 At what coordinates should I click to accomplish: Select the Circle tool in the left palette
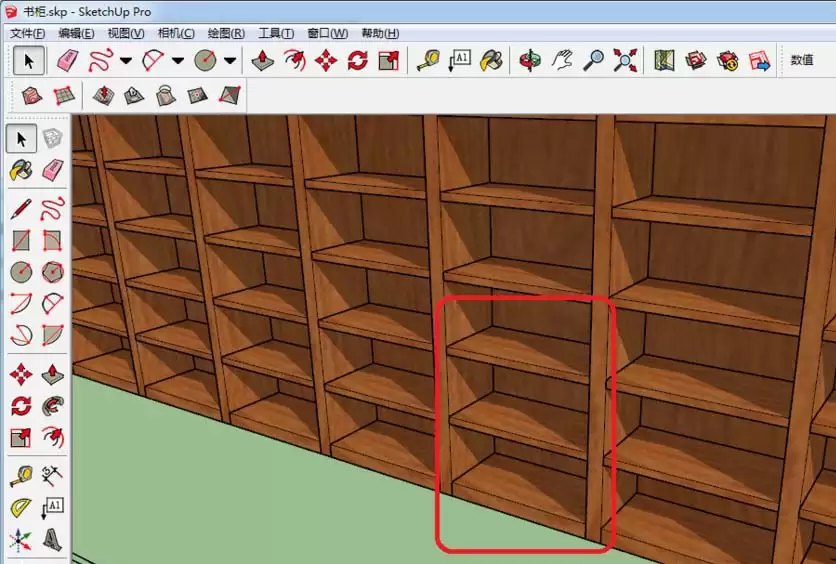(x=21, y=272)
